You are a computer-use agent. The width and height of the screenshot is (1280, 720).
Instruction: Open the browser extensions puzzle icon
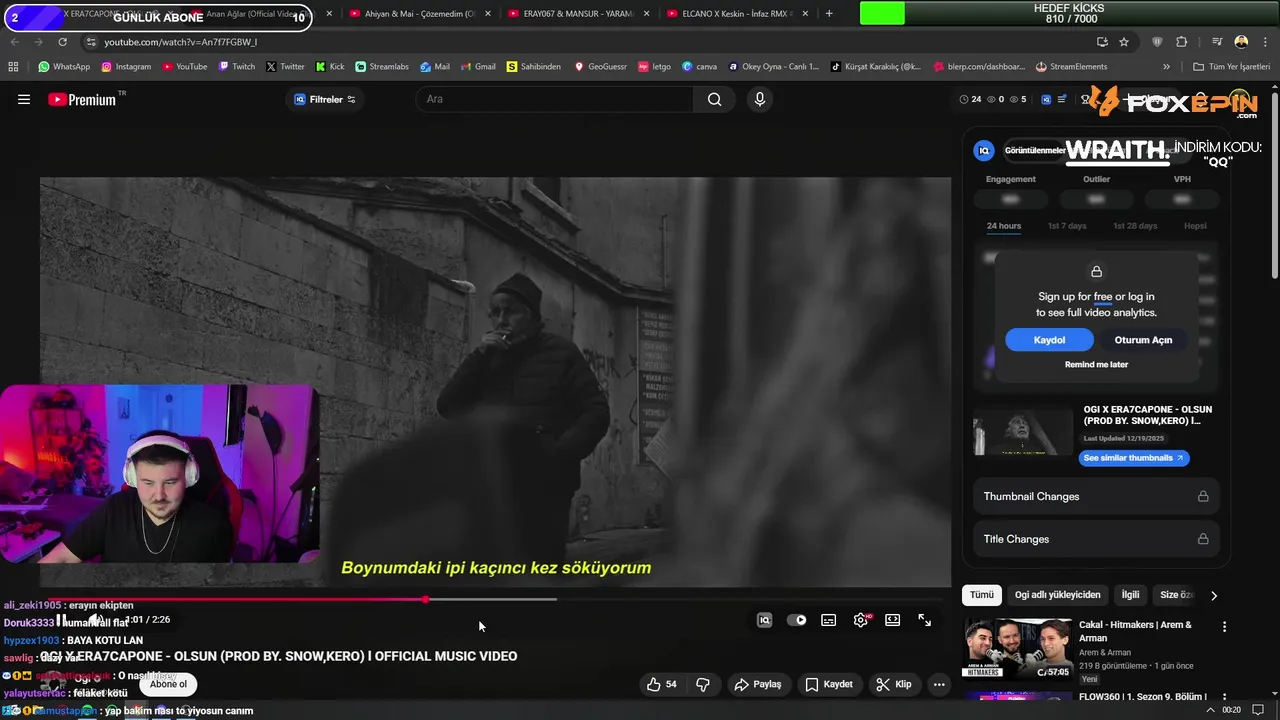(1182, 42)
